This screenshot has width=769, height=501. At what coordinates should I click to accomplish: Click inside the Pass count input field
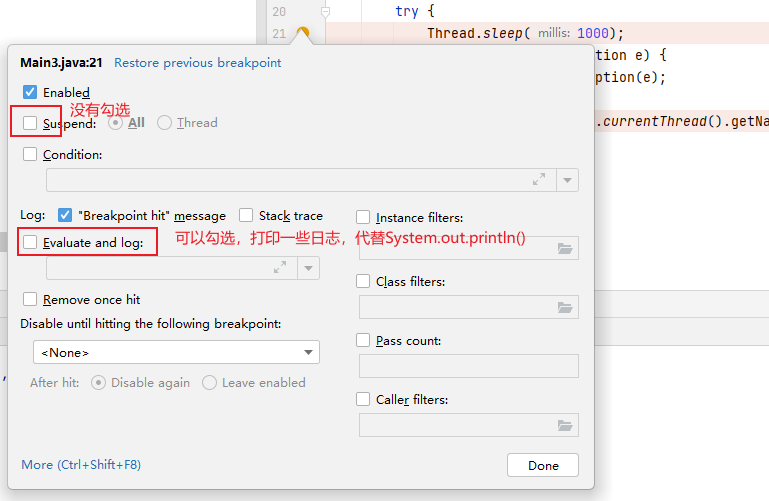coord(468,366)
